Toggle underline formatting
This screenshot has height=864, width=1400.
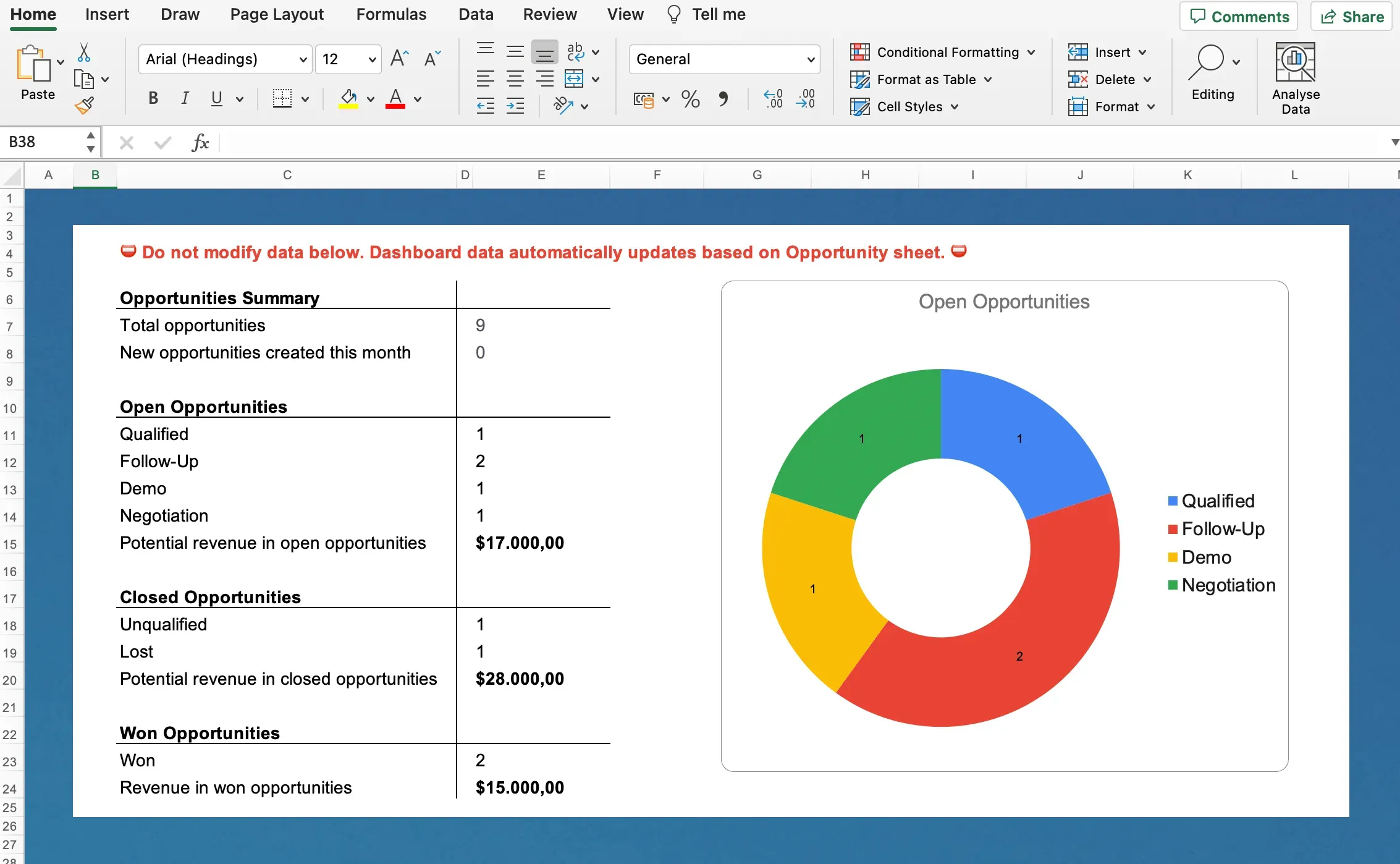pyautogui.click(x=216, y=98)
